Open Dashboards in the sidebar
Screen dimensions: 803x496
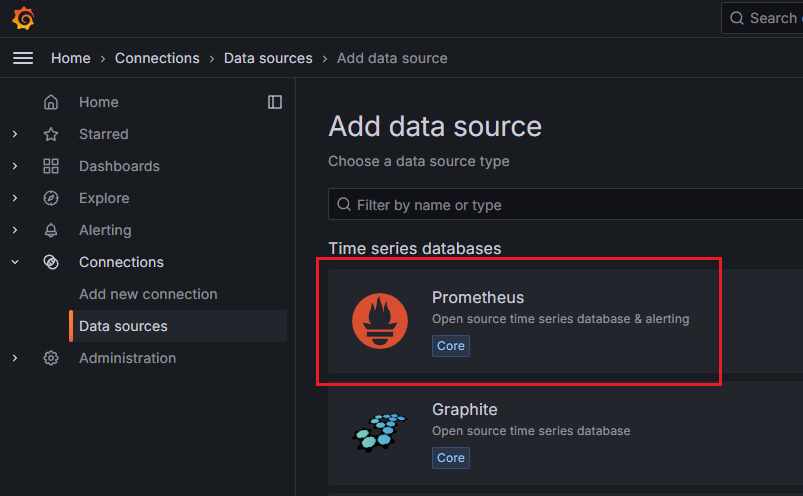tap(119, 166)
